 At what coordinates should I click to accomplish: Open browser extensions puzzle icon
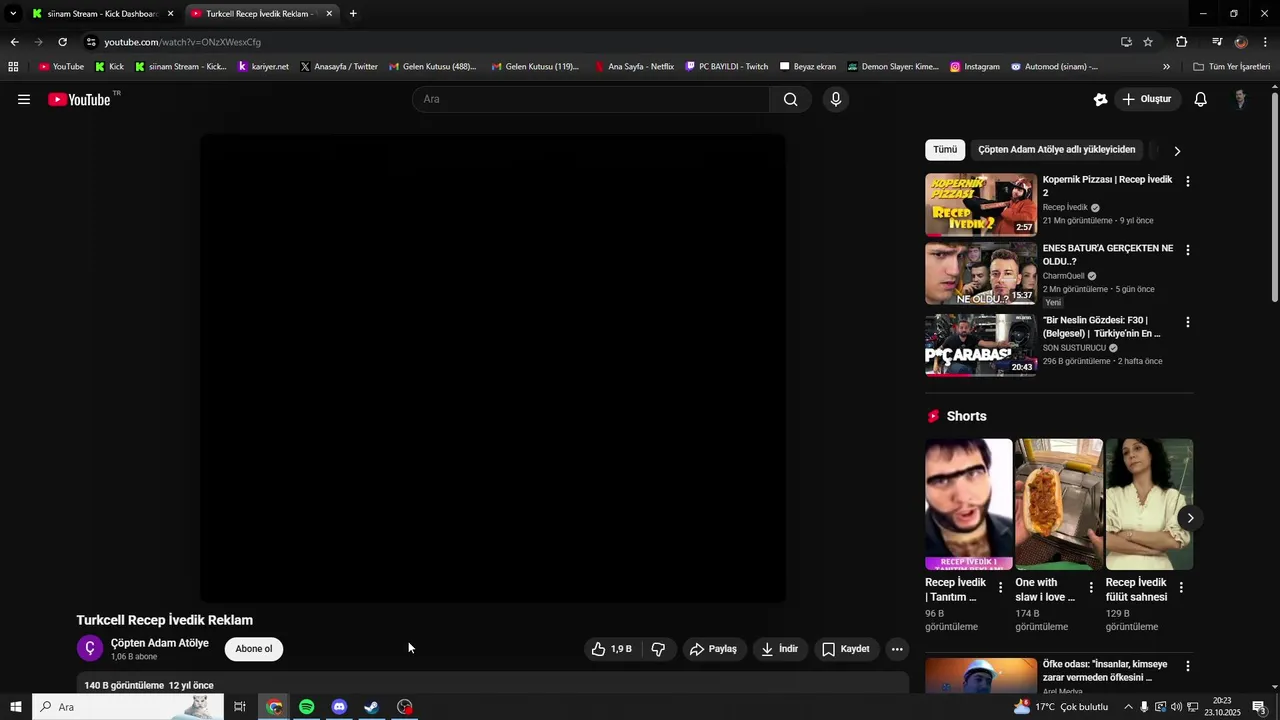[x=1182, y=42]
